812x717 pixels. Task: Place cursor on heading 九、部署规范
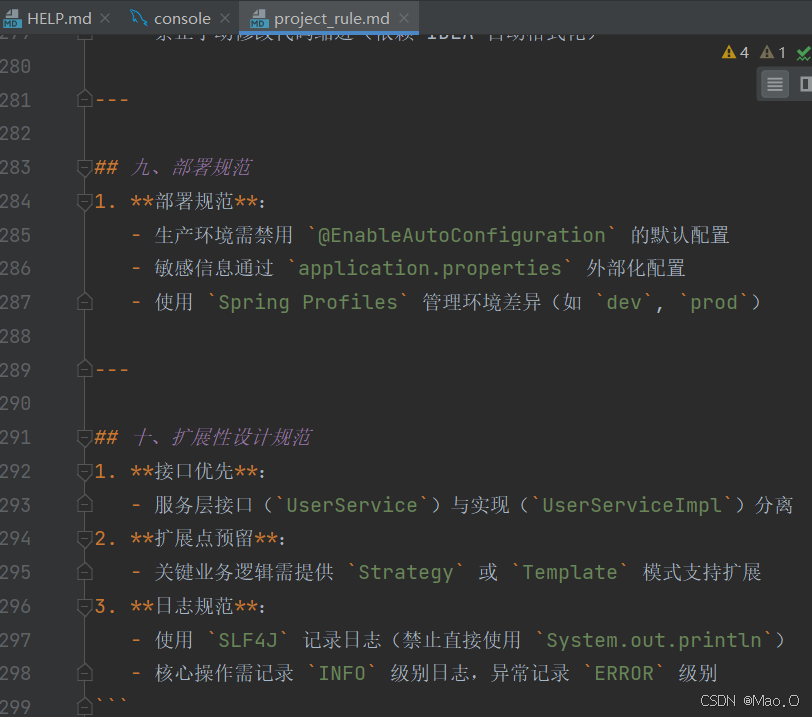click(191, 168)
